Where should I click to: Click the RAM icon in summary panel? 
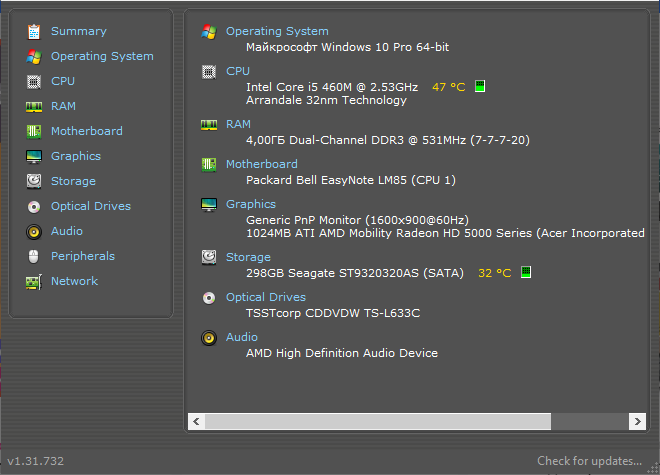pos(209,125)
